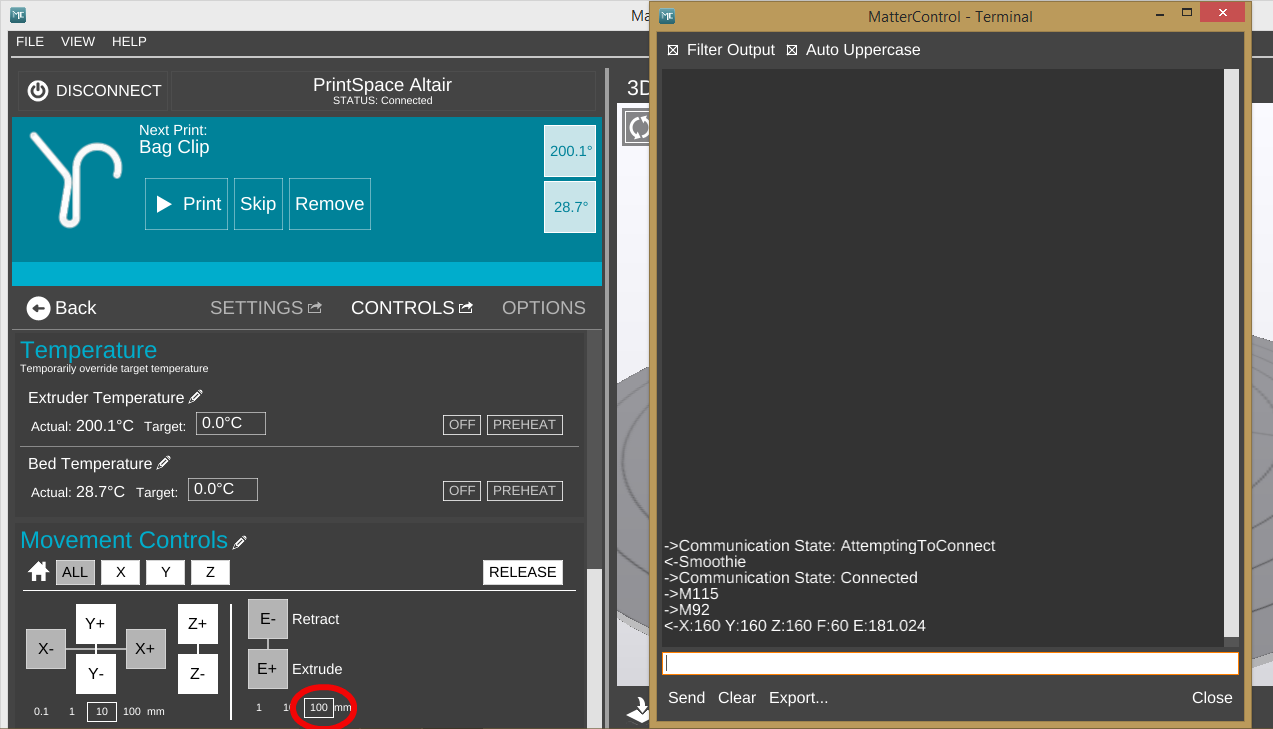Click the bed 28.7° temperature widget
Viewport: 1273px width, 729px height.
tap(570, 207)
